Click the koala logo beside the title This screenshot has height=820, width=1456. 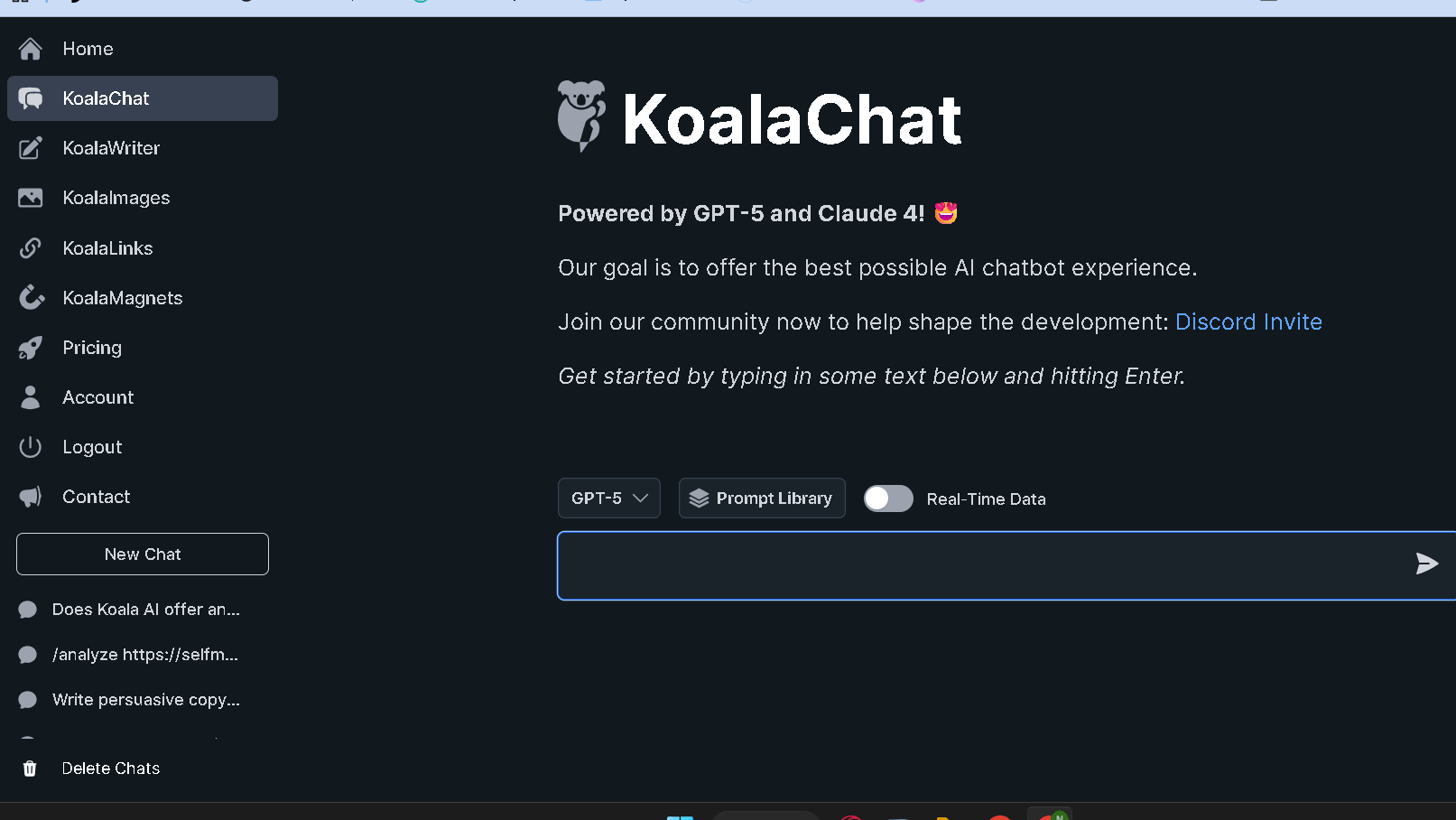pyautogui.click(x=581, y=116)
